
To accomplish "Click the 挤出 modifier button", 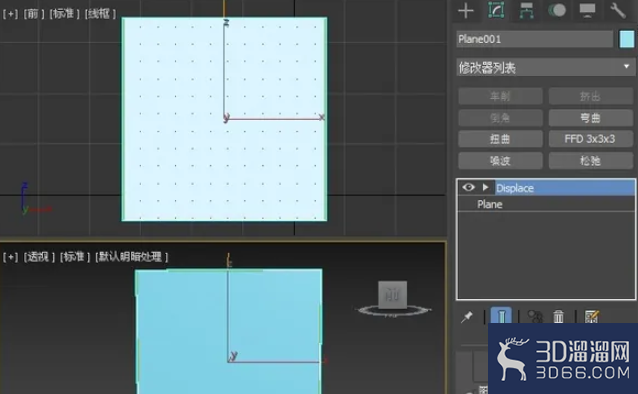I will pyautogui.click(x=590, y=96).
